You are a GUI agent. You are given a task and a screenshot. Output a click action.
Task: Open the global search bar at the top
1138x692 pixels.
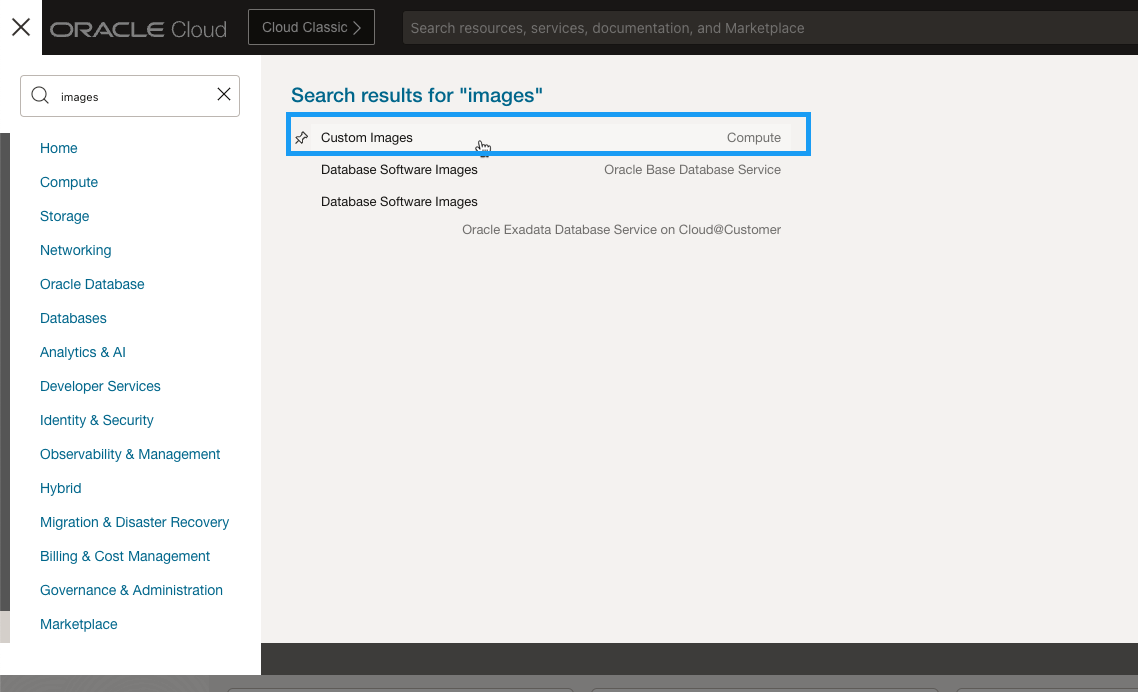pos(700,27)
